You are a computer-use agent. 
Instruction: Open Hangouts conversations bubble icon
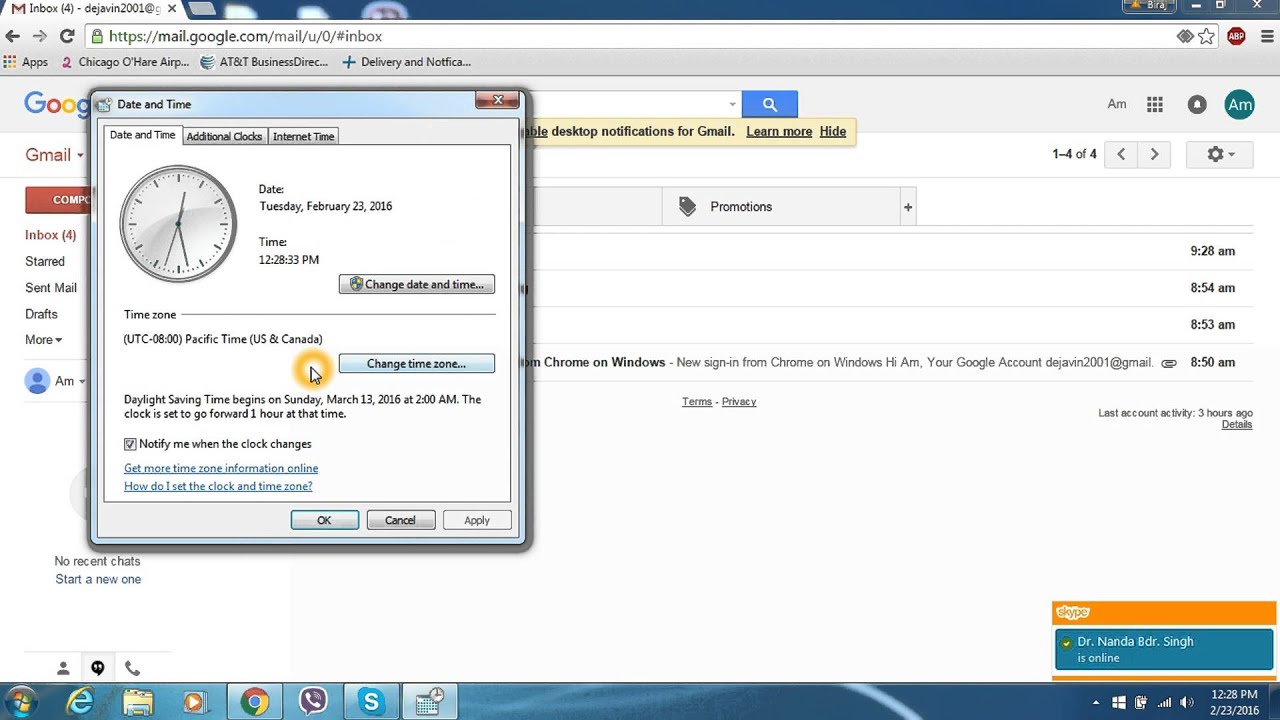click(98, 668)
